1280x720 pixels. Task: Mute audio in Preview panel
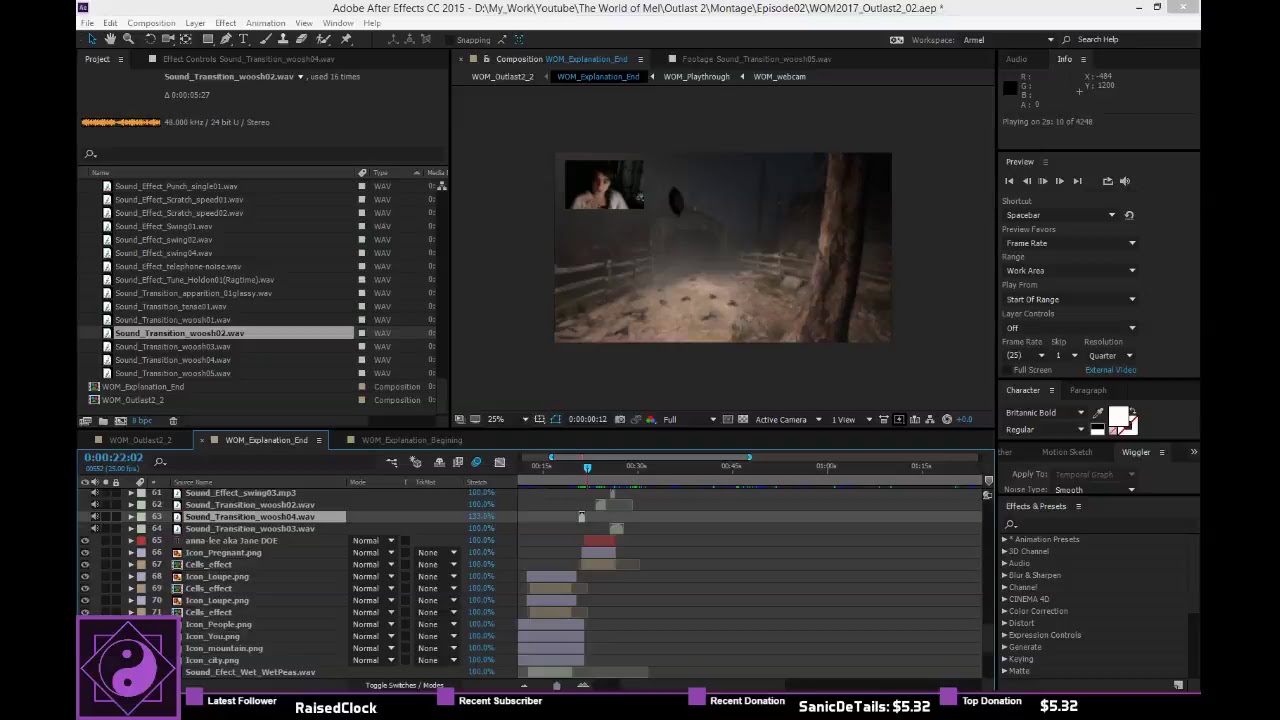tap(1125, 181)
